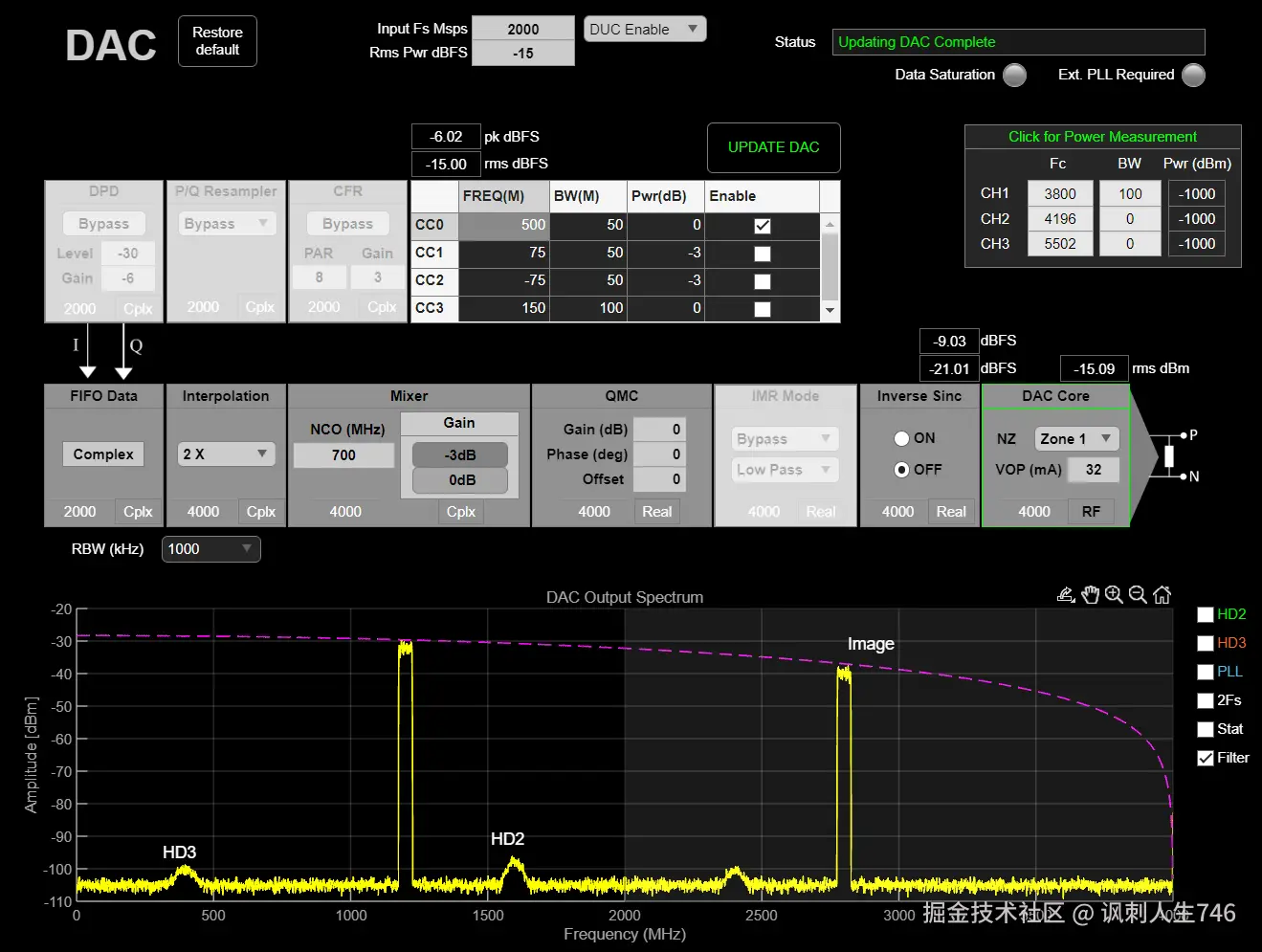The width and height of the screenshot is (1262, 952).
Task: Click scroll down arrow in carrier table
Action: pos(830,310)
